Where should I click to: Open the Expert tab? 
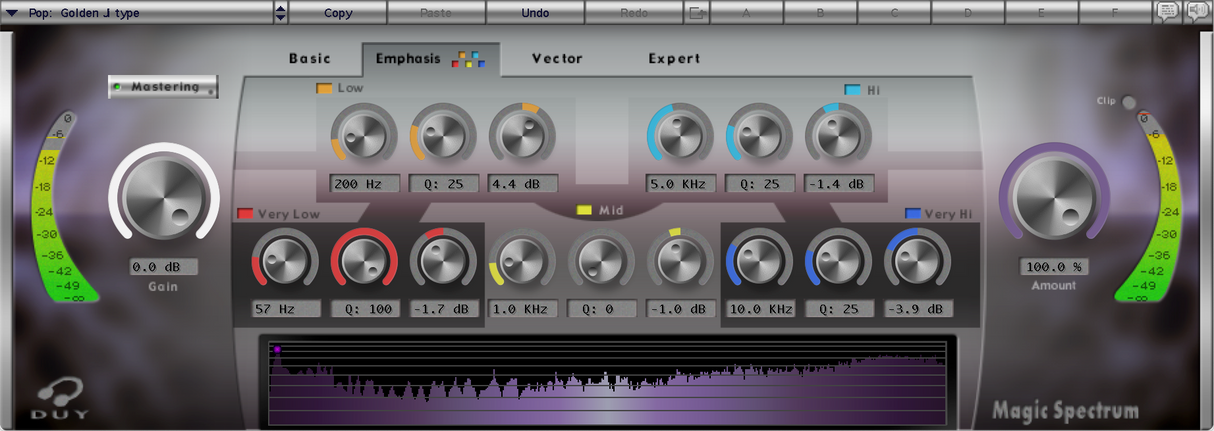coord(674,59)
